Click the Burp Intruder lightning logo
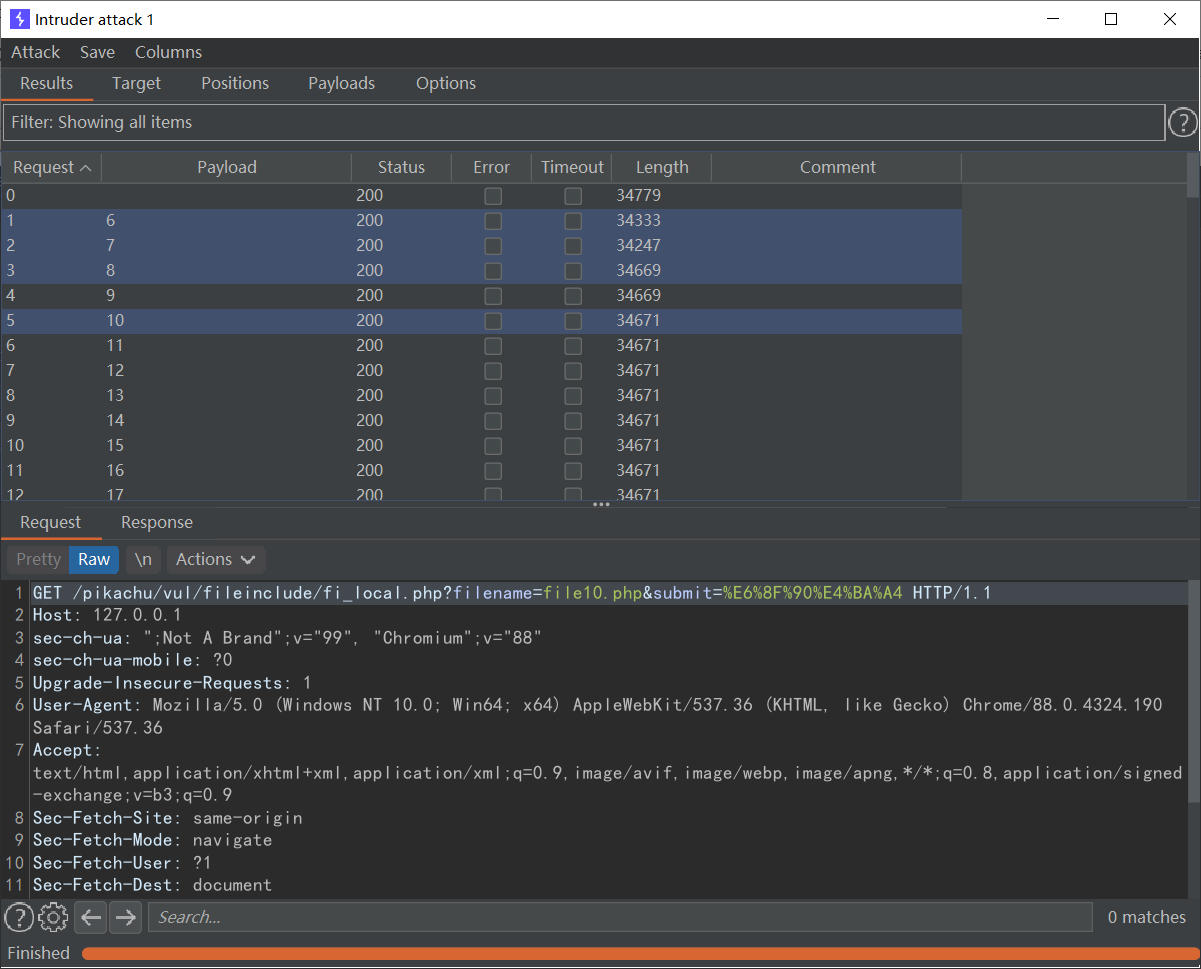The height and width of the screenshot is (969, 1201). pyautogui.click(x=19, y=19)
